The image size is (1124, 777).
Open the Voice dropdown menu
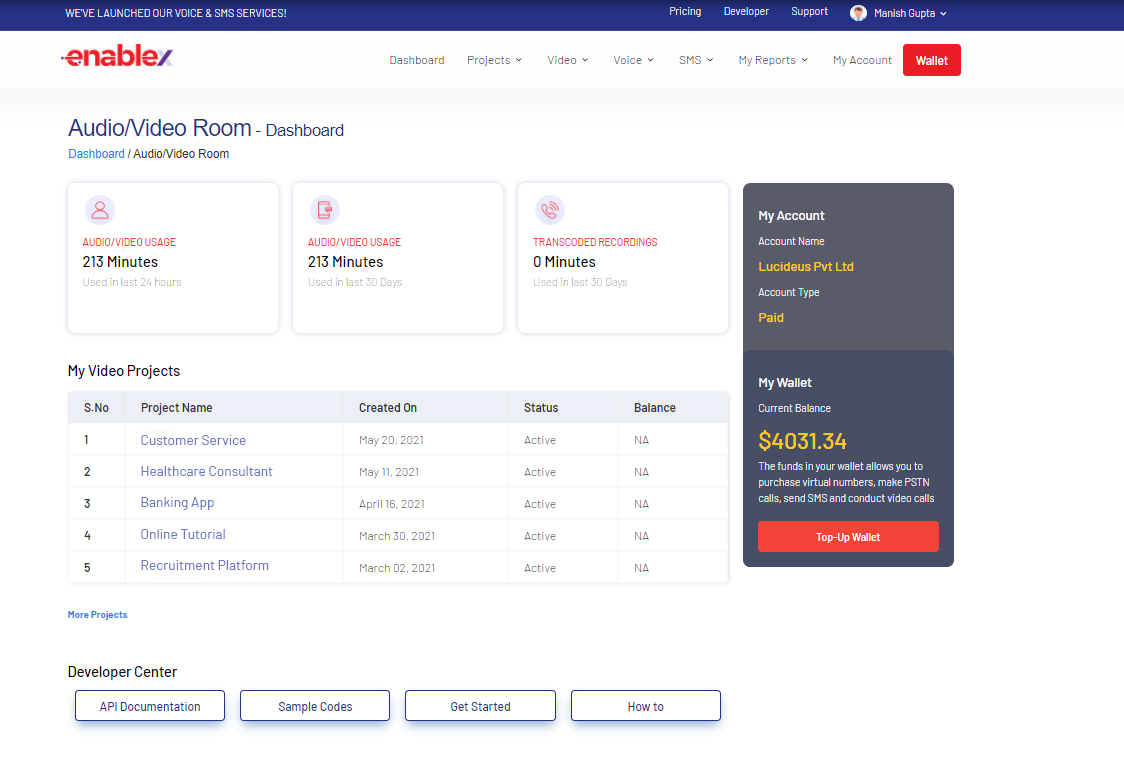(633, 60)
